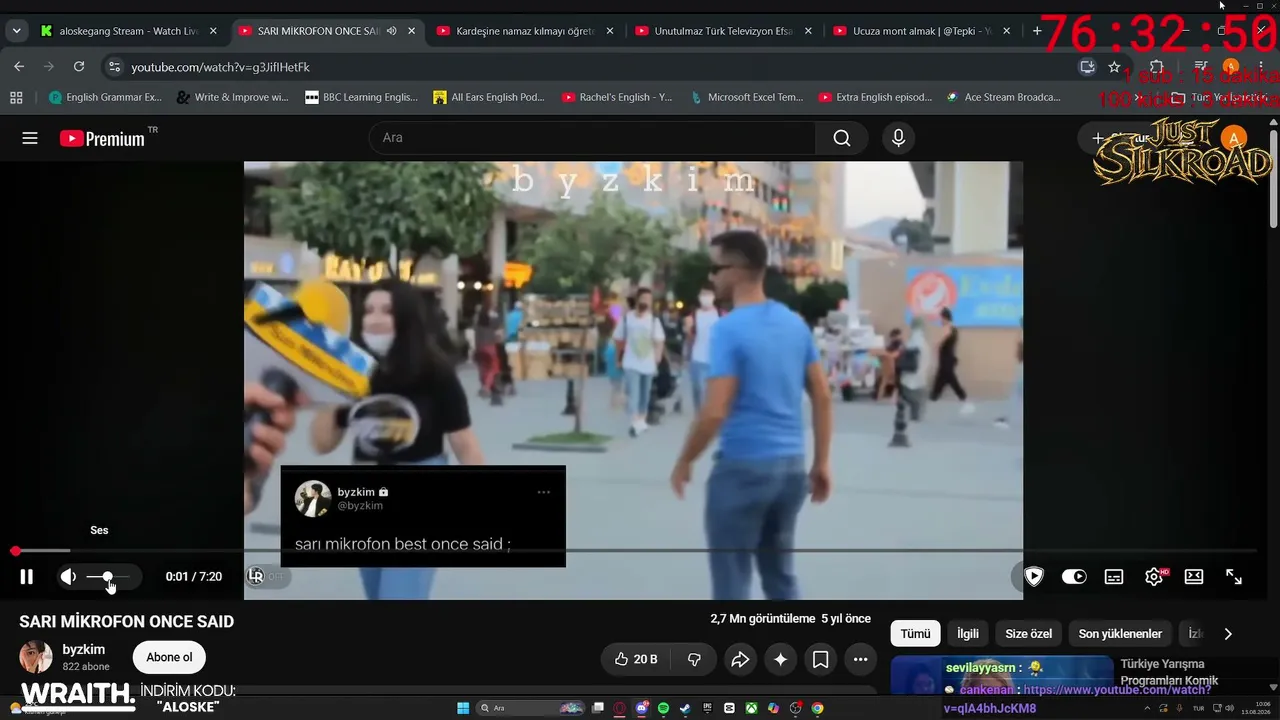Image resolution: width=1280 pixels, height=720 pixels.
Task: Open the byzkim channel avatar
Action: (36, 657)
